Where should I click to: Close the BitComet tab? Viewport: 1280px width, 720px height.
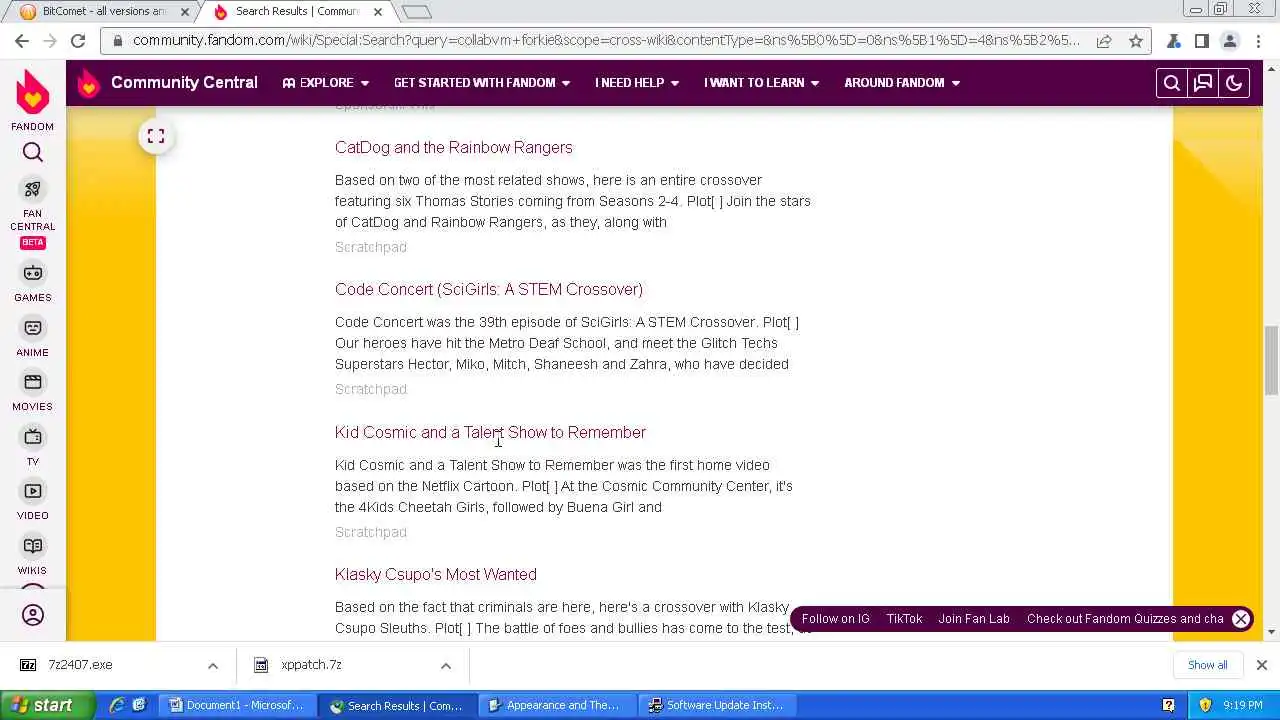click(185, 11)
